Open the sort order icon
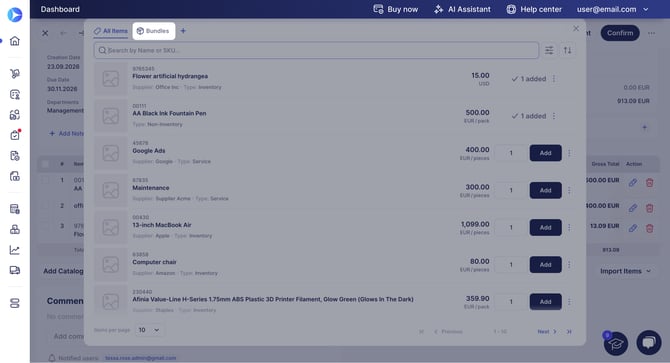The height and width of the screenshot is (363, 670). pyautogui.click(x=567, y=50)
